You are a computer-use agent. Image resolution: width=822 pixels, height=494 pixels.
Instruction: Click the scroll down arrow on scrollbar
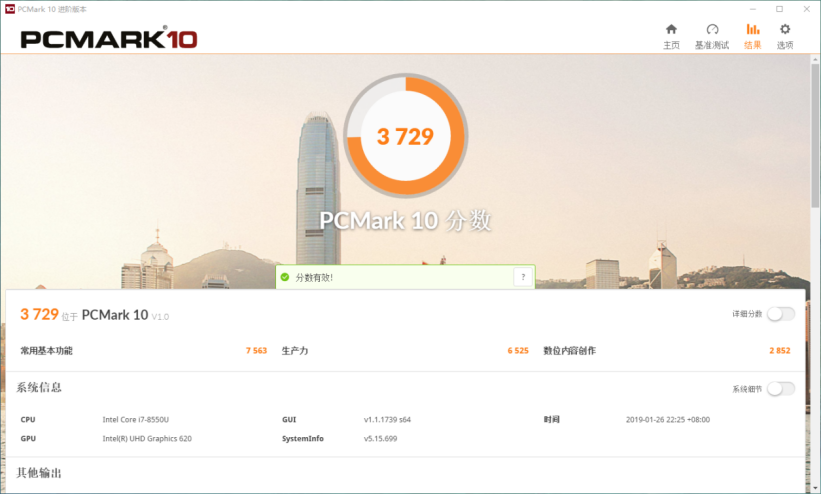click(x=815, y=488)
